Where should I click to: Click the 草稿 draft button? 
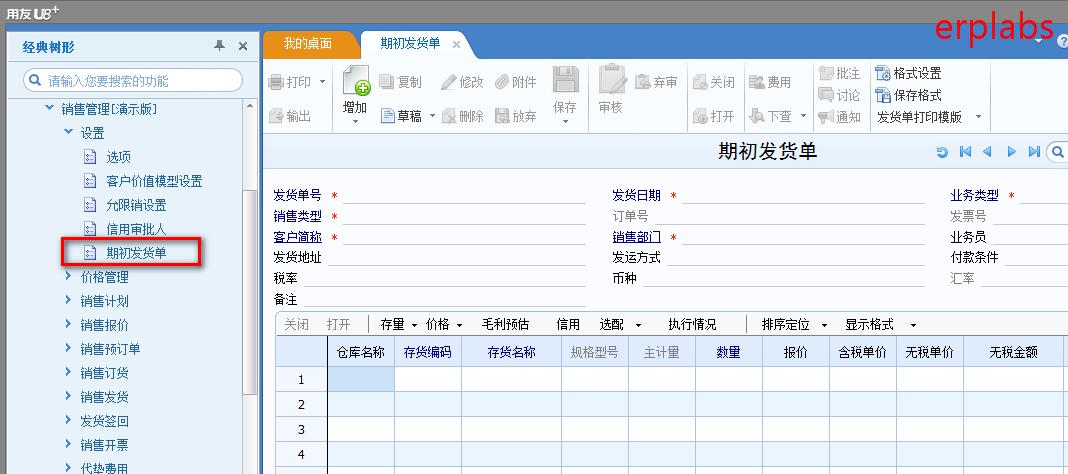click(400, 116)
